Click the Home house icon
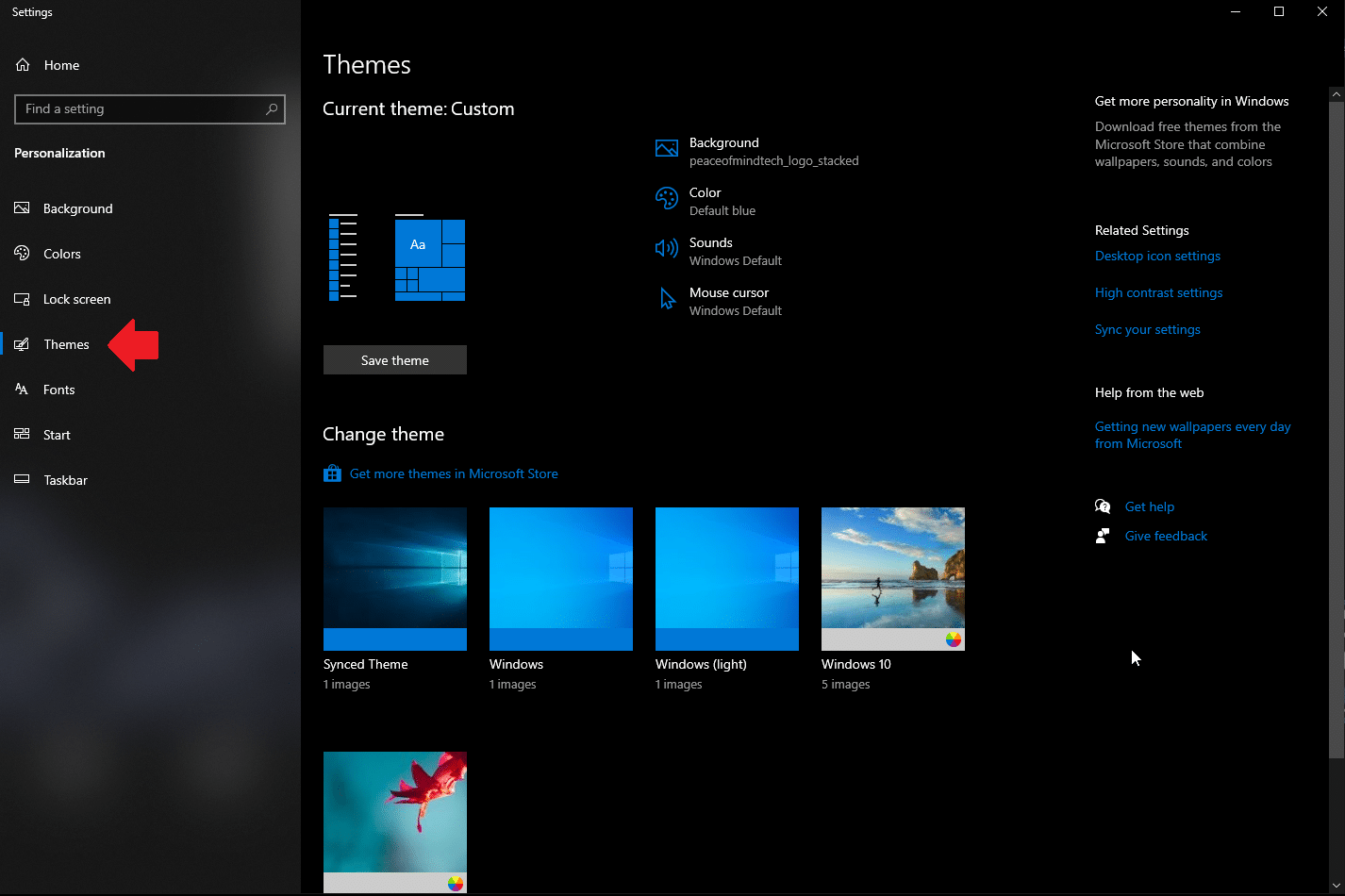The width and height of the screenshot is (1345, 896). pyautogui.click(x=23, y=65)
